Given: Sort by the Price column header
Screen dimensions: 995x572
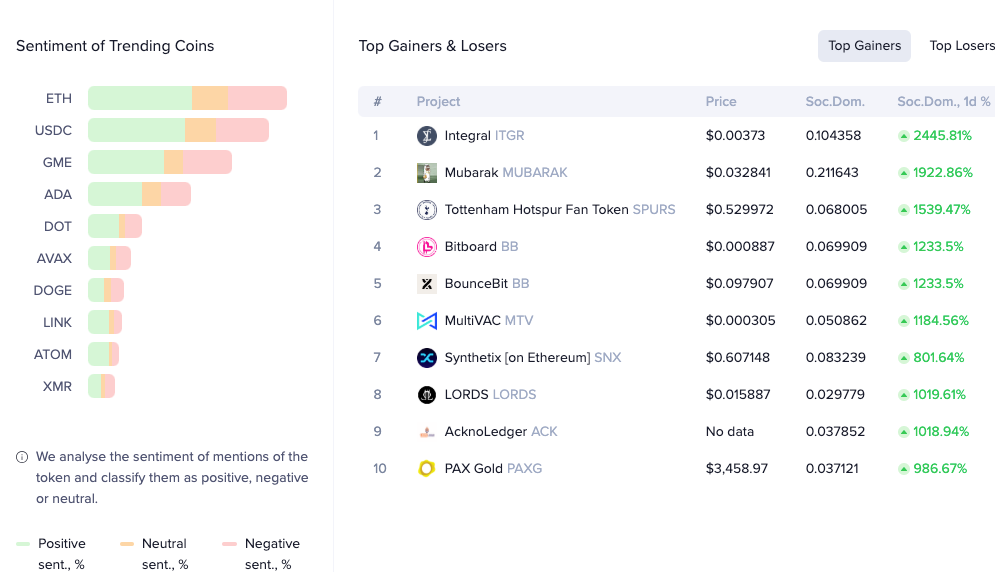Looking at the screenshot, I should click(x=721, y=102).
